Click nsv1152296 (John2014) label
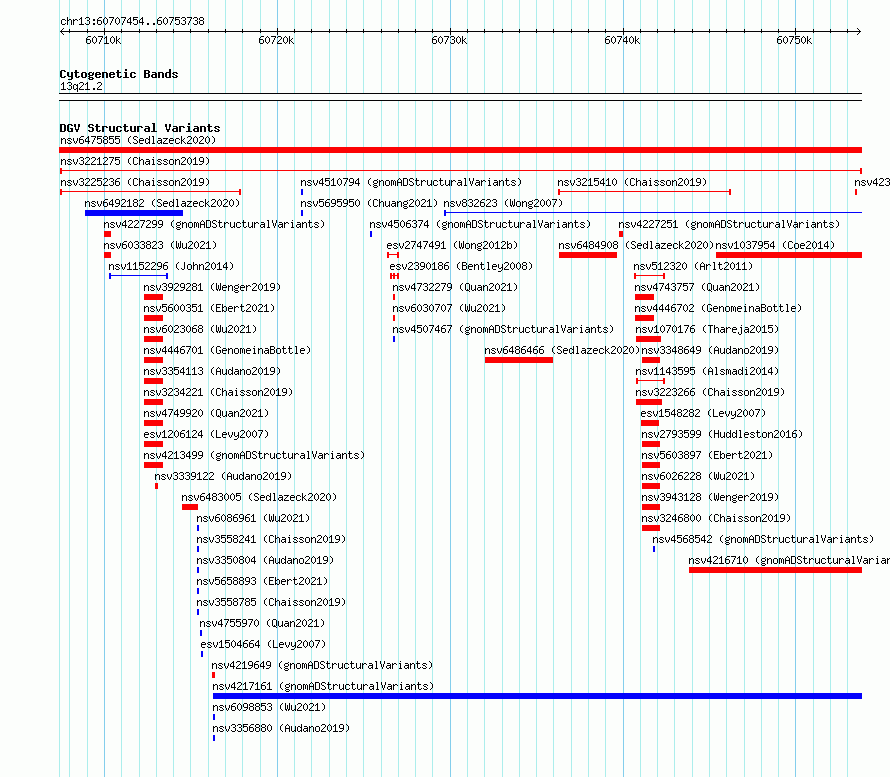 (x=171, y=266)
